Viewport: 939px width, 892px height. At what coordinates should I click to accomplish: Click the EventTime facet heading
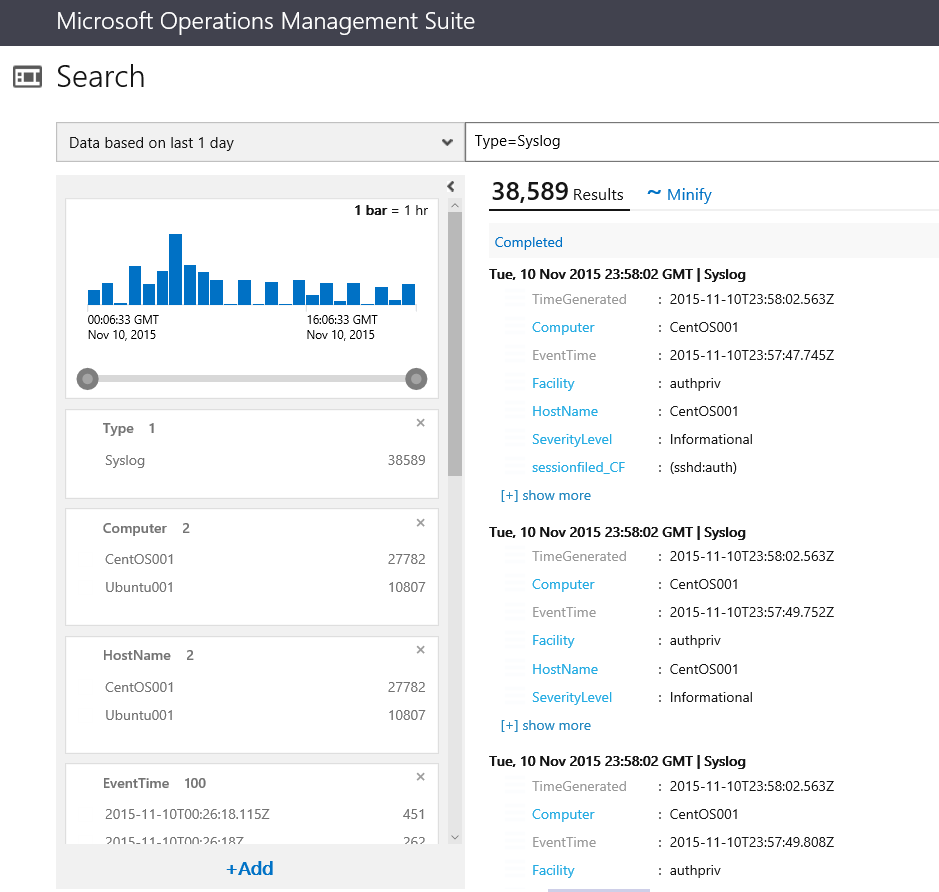tap(136, 784)
